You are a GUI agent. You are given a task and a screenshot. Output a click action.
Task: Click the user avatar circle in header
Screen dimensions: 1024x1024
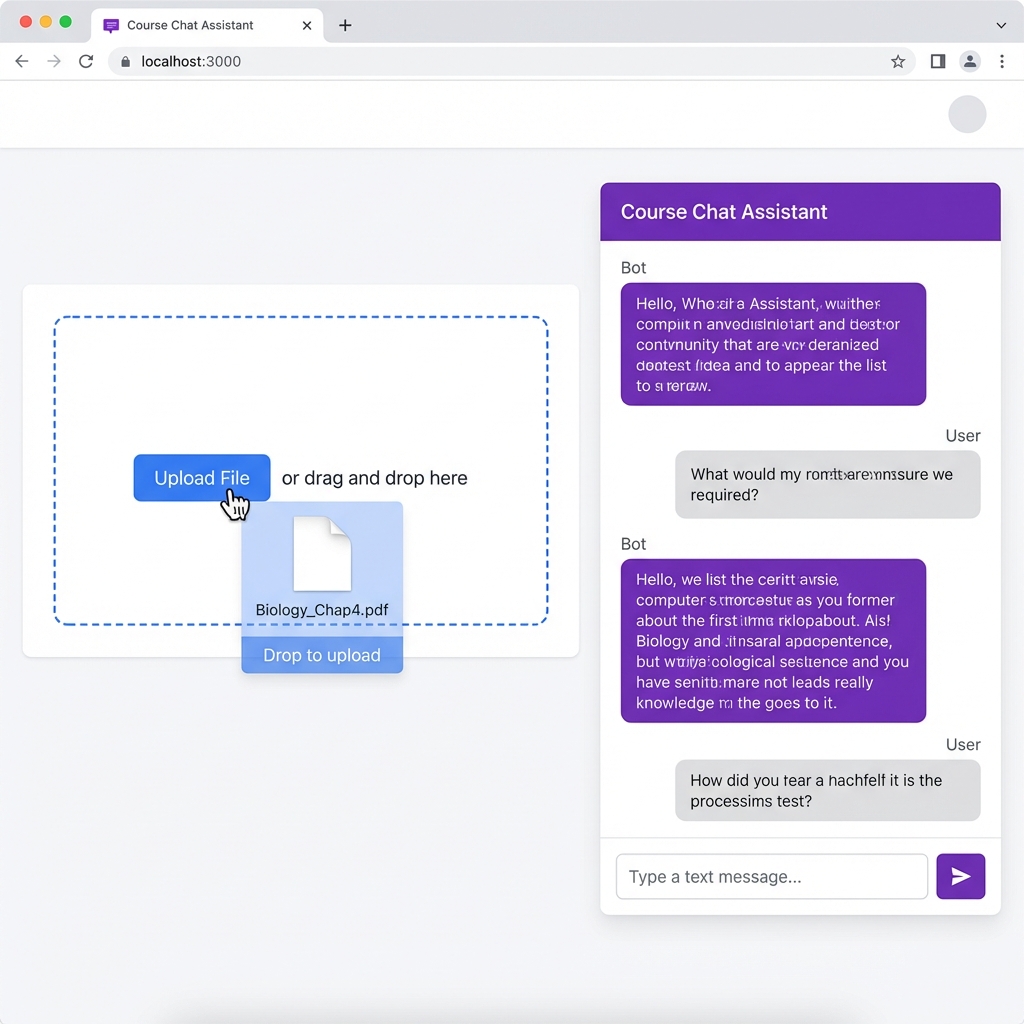[x=967, y=114]
